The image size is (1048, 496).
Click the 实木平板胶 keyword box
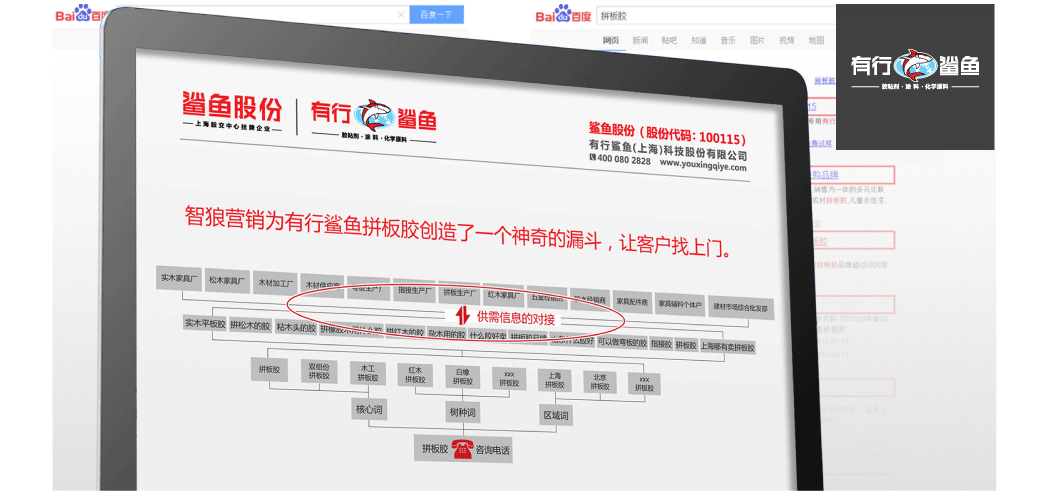pyautogui.click(x=205, y=323)
